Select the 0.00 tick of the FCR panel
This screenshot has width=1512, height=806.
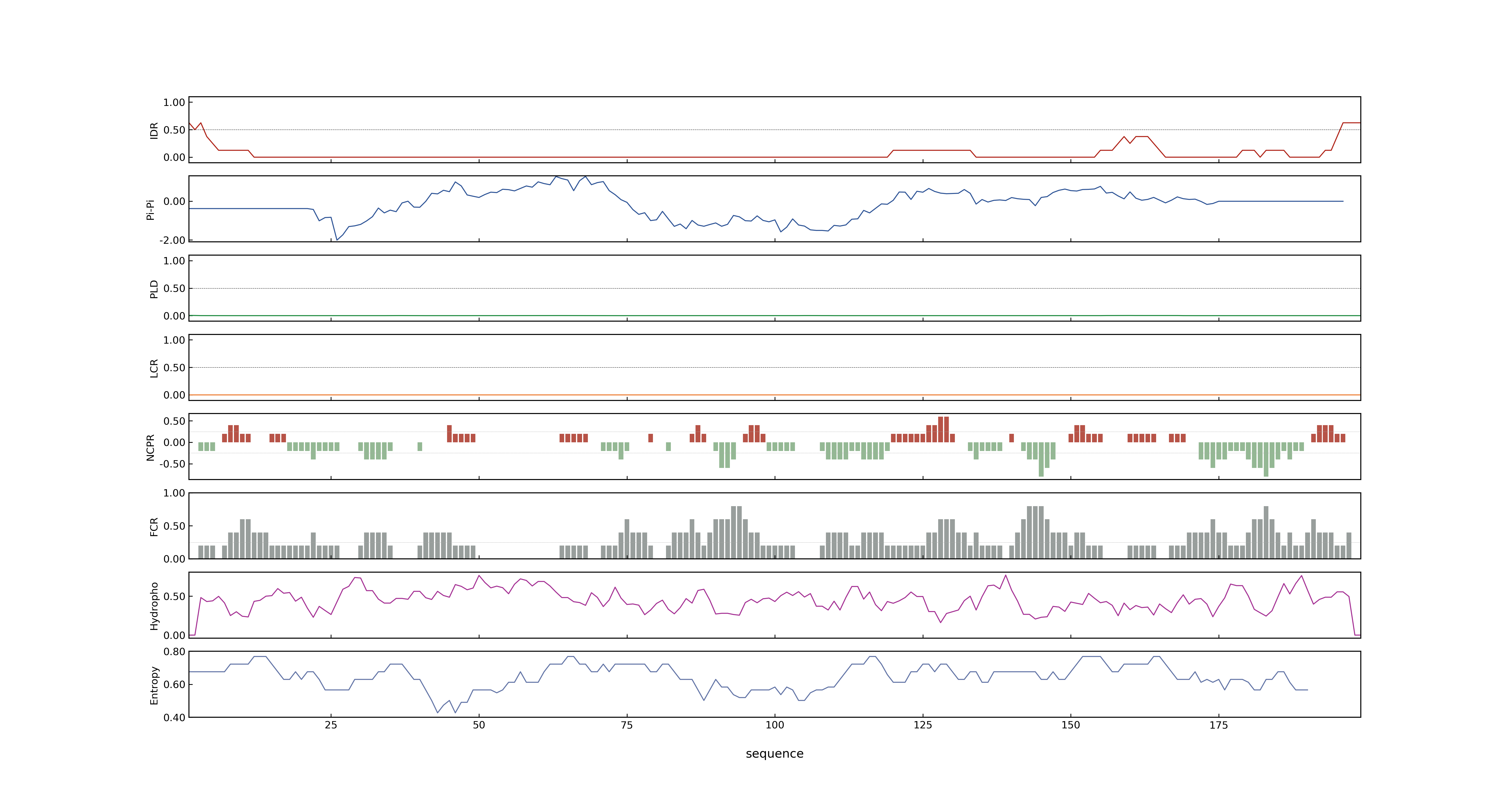(174, 559)
